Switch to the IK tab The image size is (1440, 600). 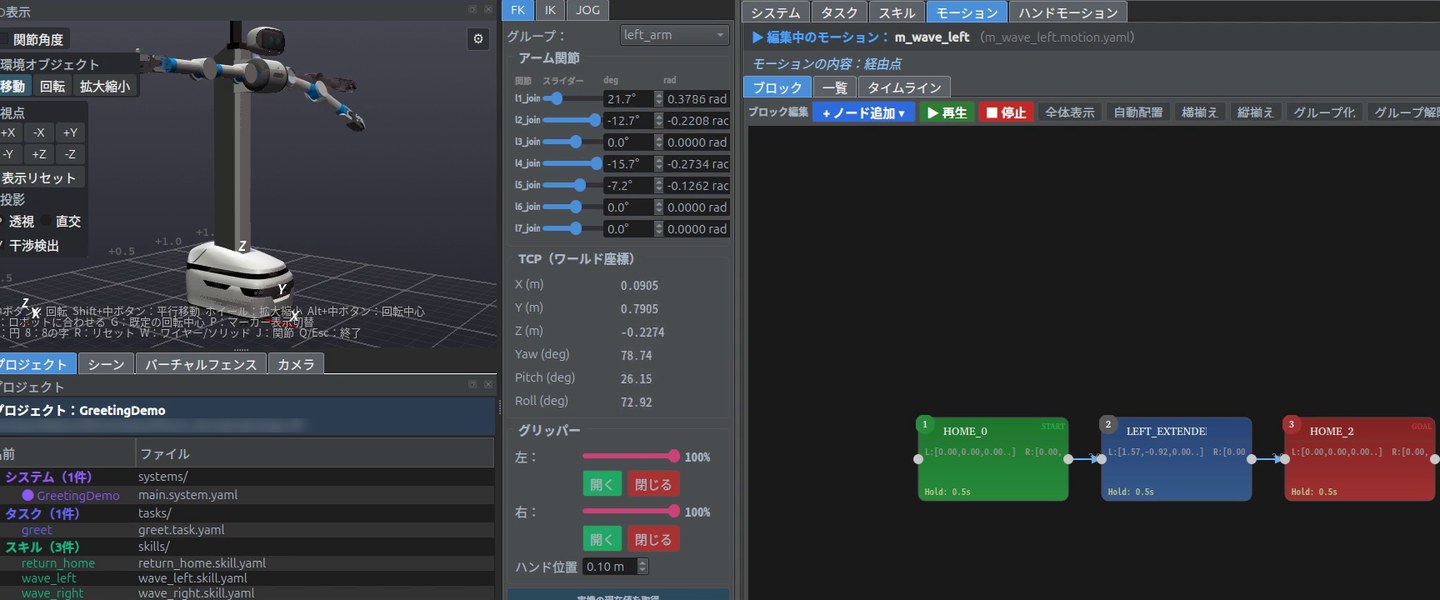tap(550, 10)
